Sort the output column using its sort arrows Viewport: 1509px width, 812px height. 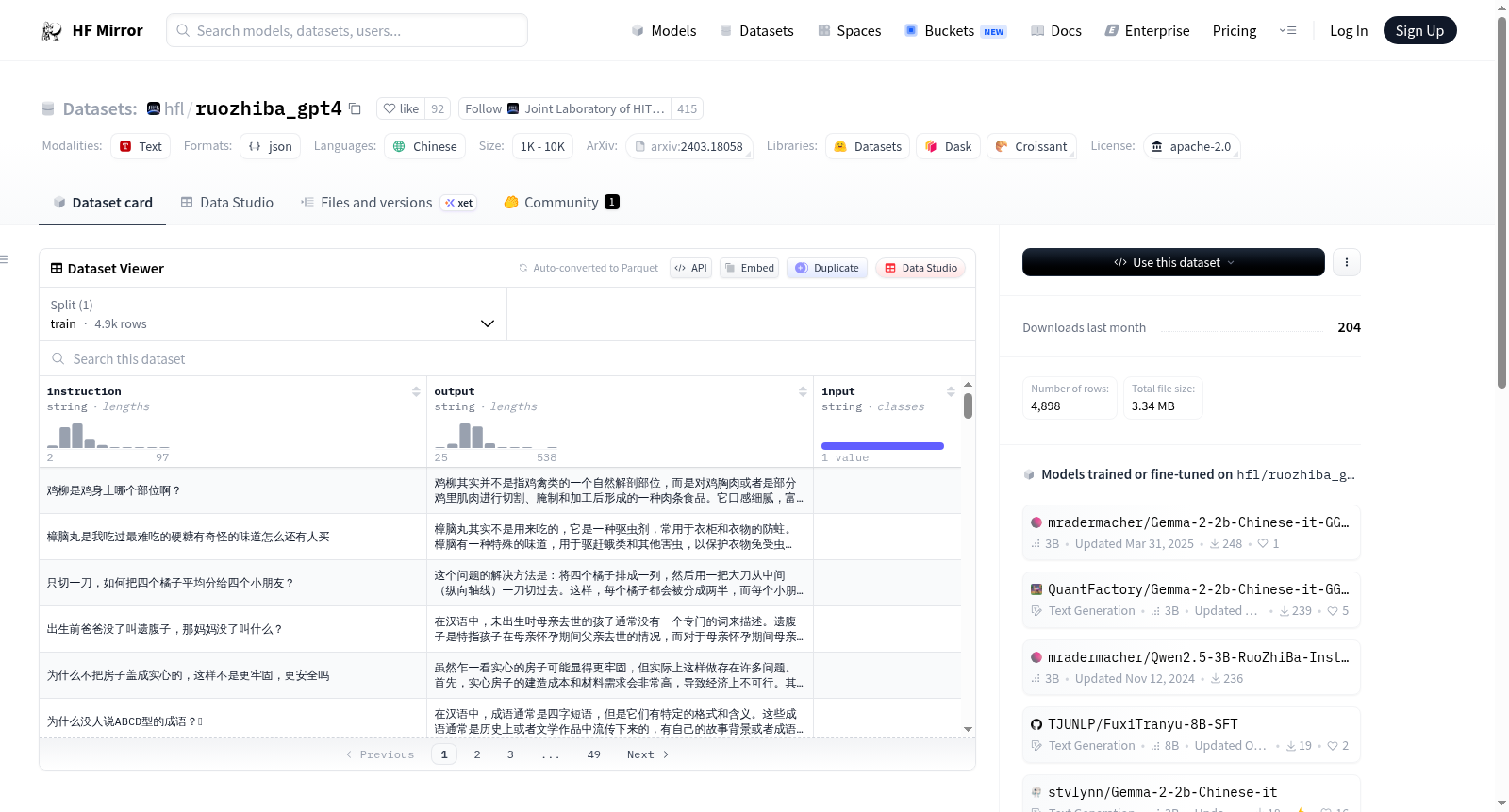803,391
